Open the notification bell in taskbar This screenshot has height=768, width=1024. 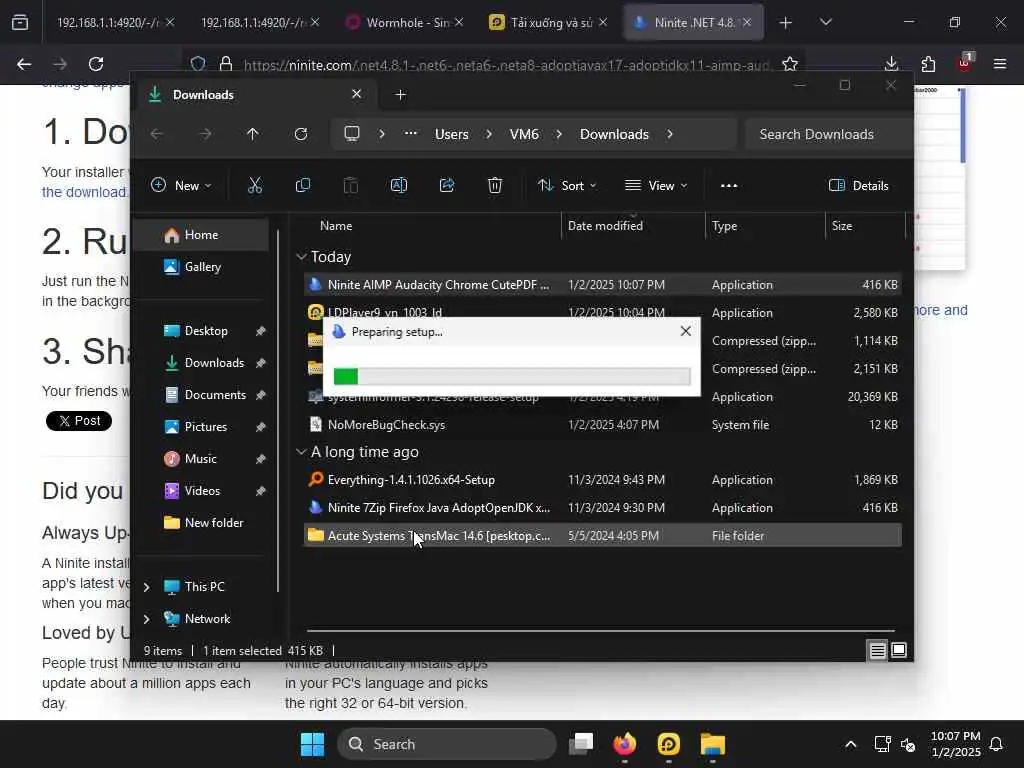coord(997,744)
